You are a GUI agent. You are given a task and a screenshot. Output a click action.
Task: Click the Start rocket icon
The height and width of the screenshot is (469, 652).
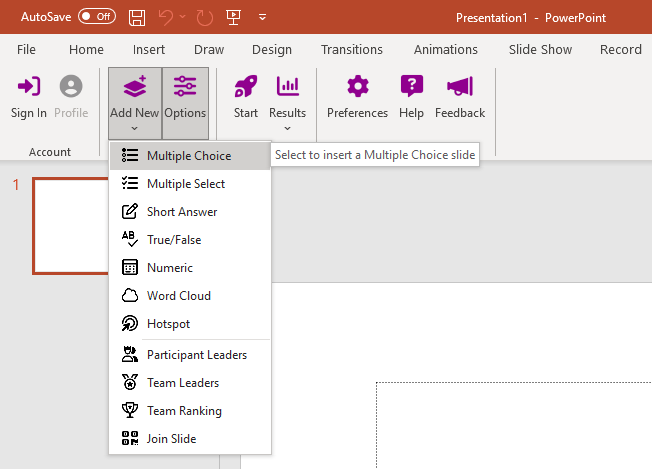246,86
